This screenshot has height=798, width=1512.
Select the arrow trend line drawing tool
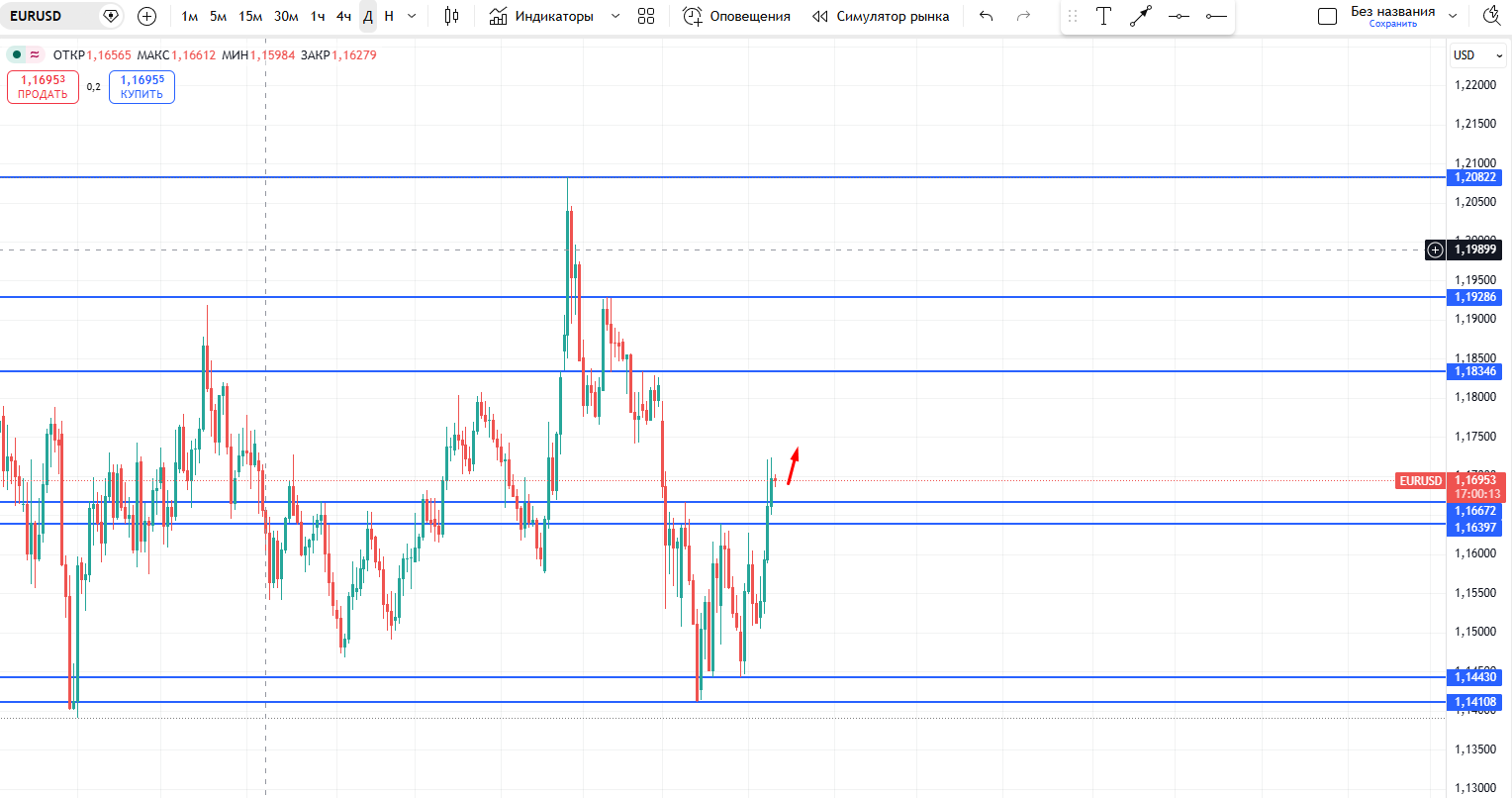point(1140,16)
